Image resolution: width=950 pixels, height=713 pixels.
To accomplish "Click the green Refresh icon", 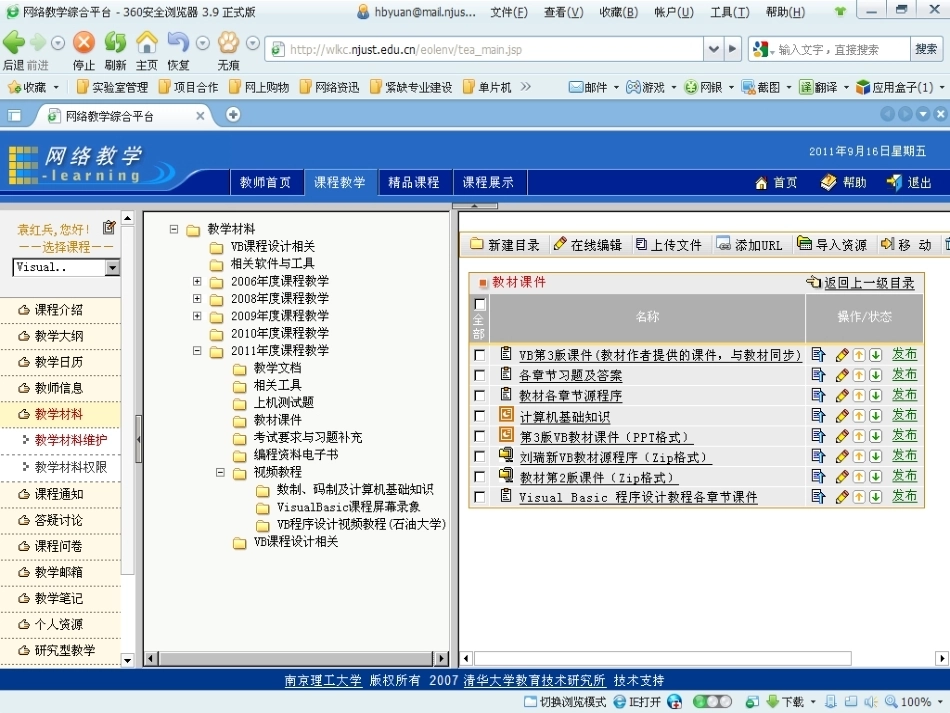I will tap(115, 42).
